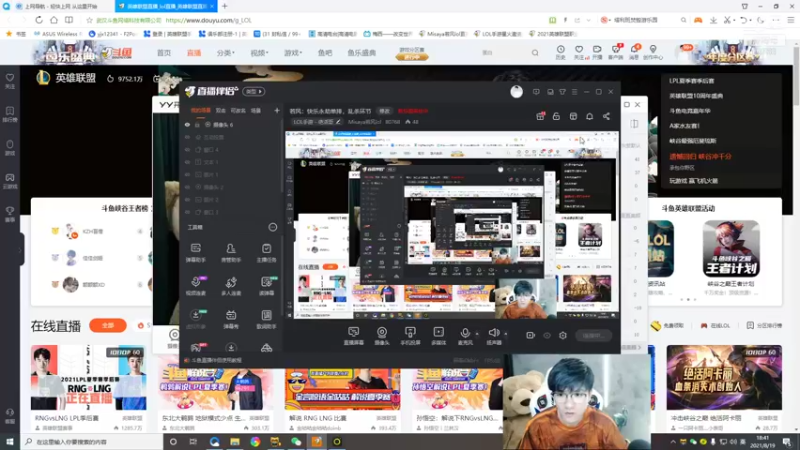
Task: Open 英雄联盟10周年盛典 link
Action: tap(696, 95)
